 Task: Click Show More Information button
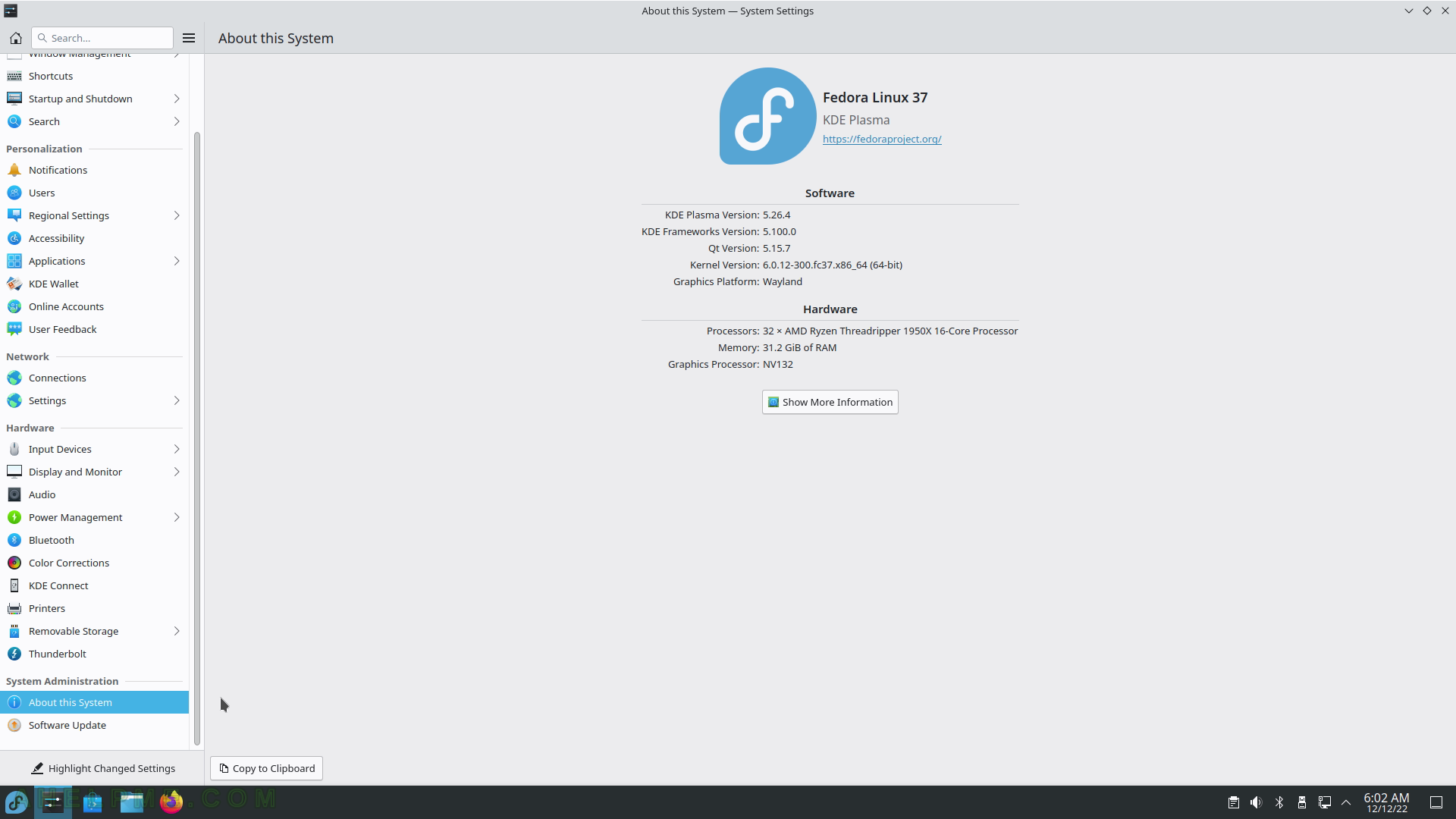(830, 402)
